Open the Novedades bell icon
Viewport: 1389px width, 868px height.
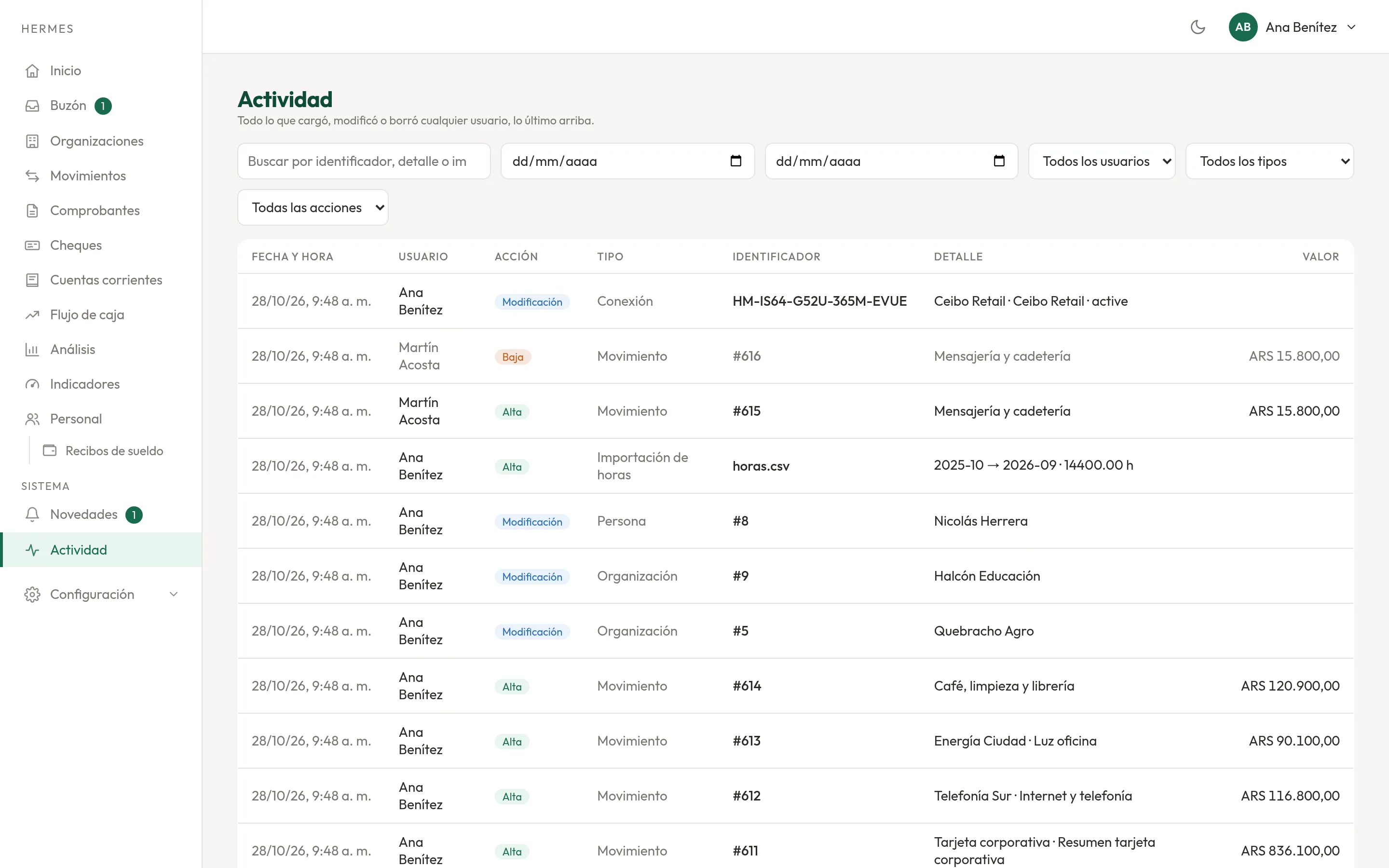pos(32,515)
